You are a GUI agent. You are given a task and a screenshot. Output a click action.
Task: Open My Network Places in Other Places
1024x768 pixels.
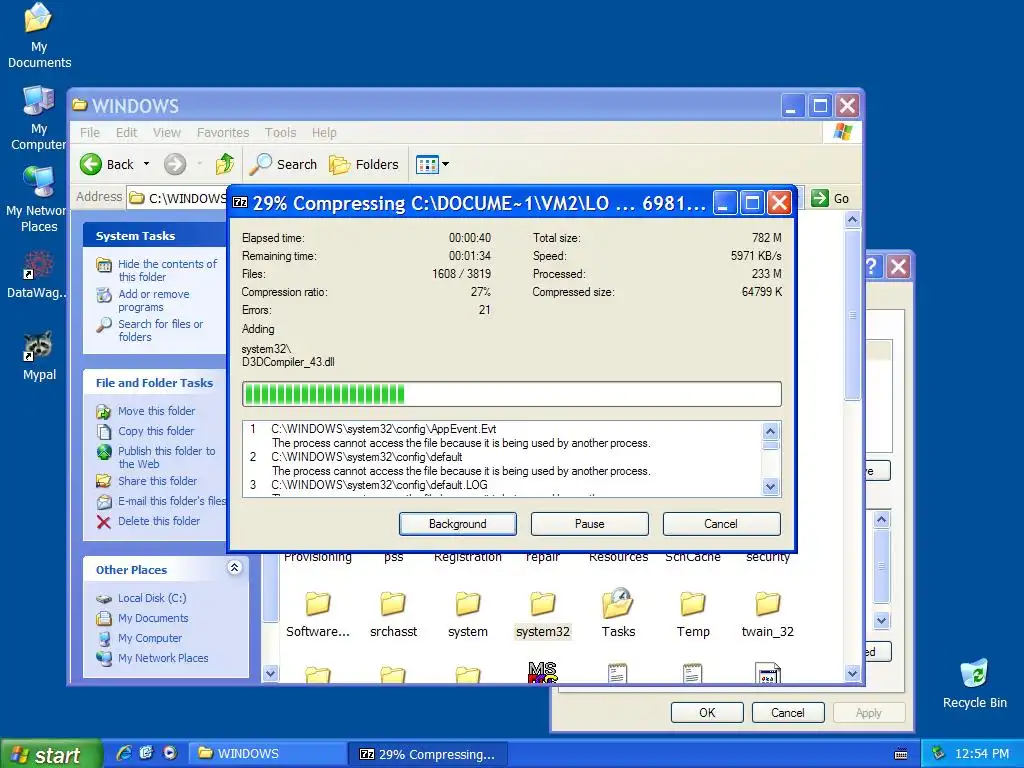coord(163,658)
